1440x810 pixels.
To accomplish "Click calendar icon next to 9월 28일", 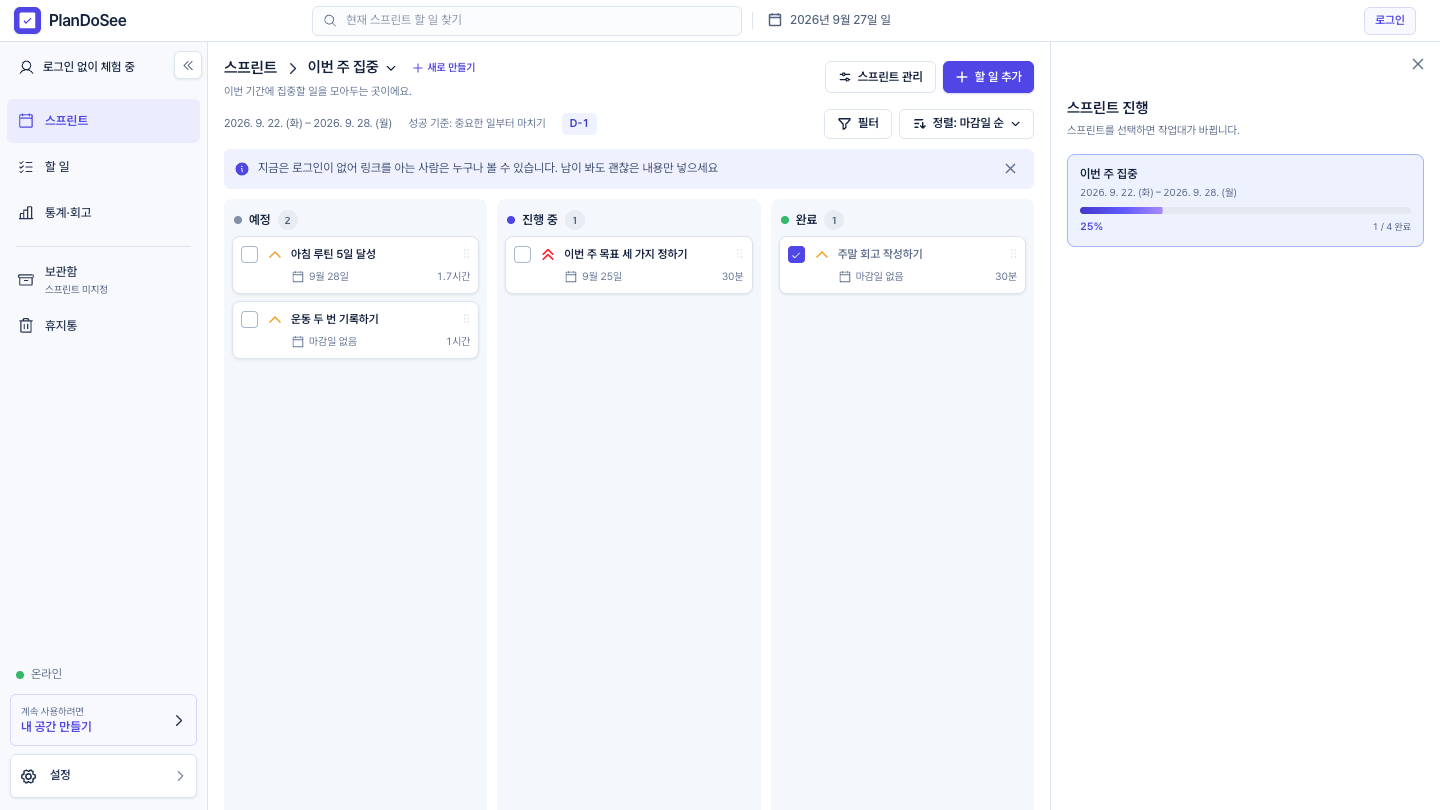I will 297,276.
